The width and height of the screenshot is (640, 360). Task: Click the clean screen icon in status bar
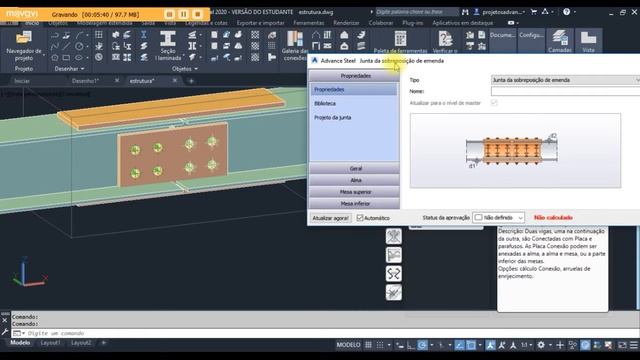(622, 345)
